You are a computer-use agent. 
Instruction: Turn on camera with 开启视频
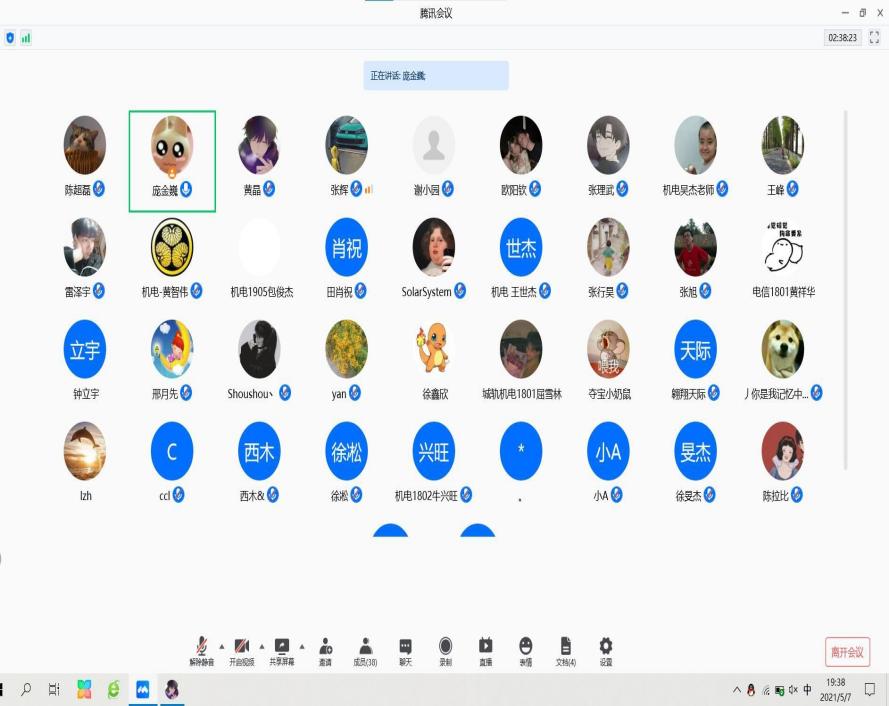(x=241, y=646)
